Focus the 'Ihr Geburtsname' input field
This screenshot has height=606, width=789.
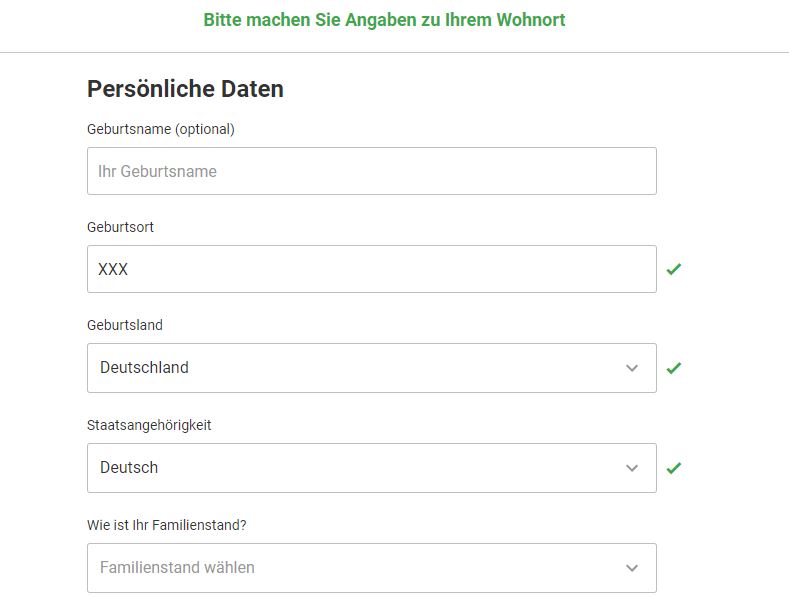[x=372, y=171]
